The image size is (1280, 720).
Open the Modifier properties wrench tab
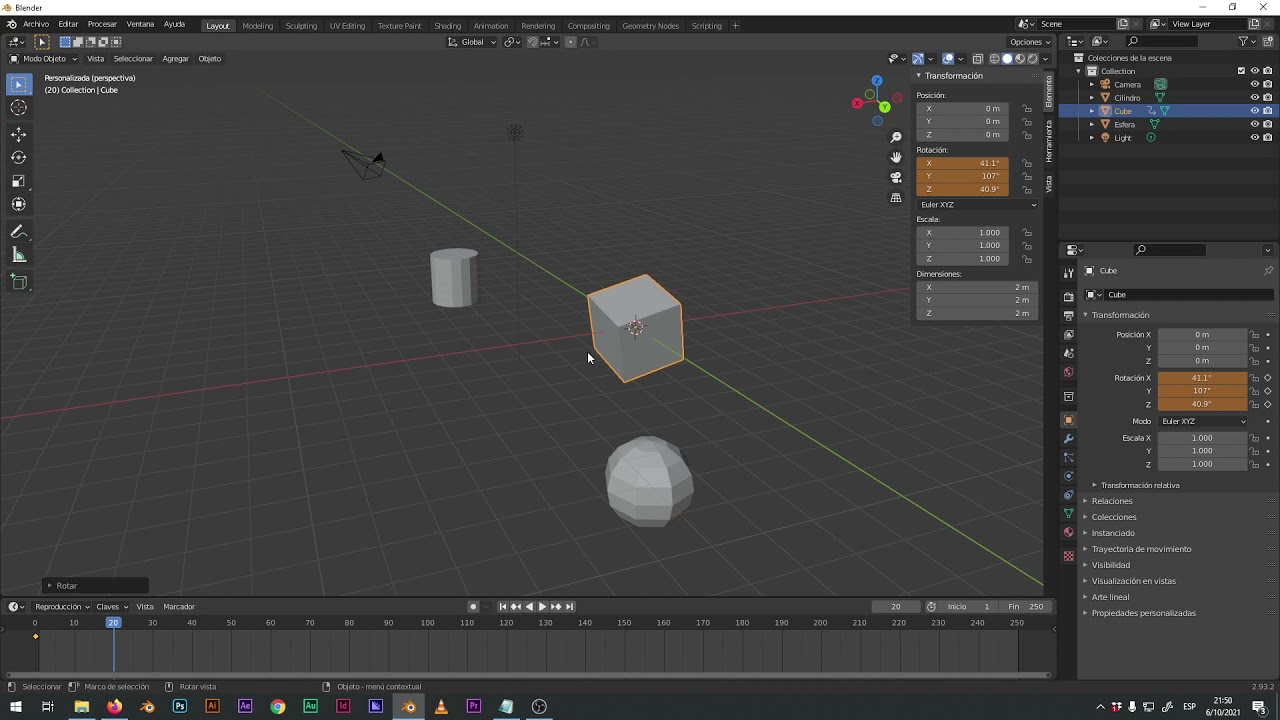1068,439
